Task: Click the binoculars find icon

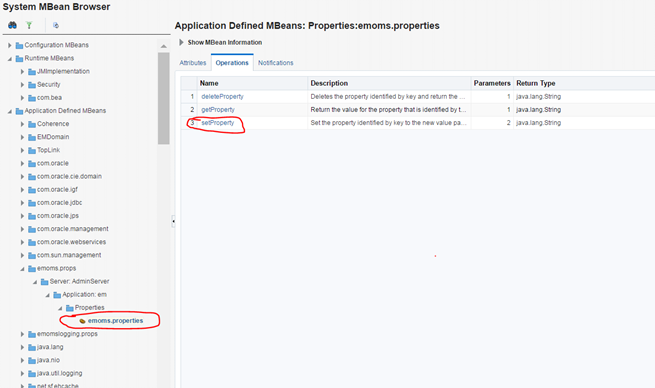Action: click(x=13, y=25)
